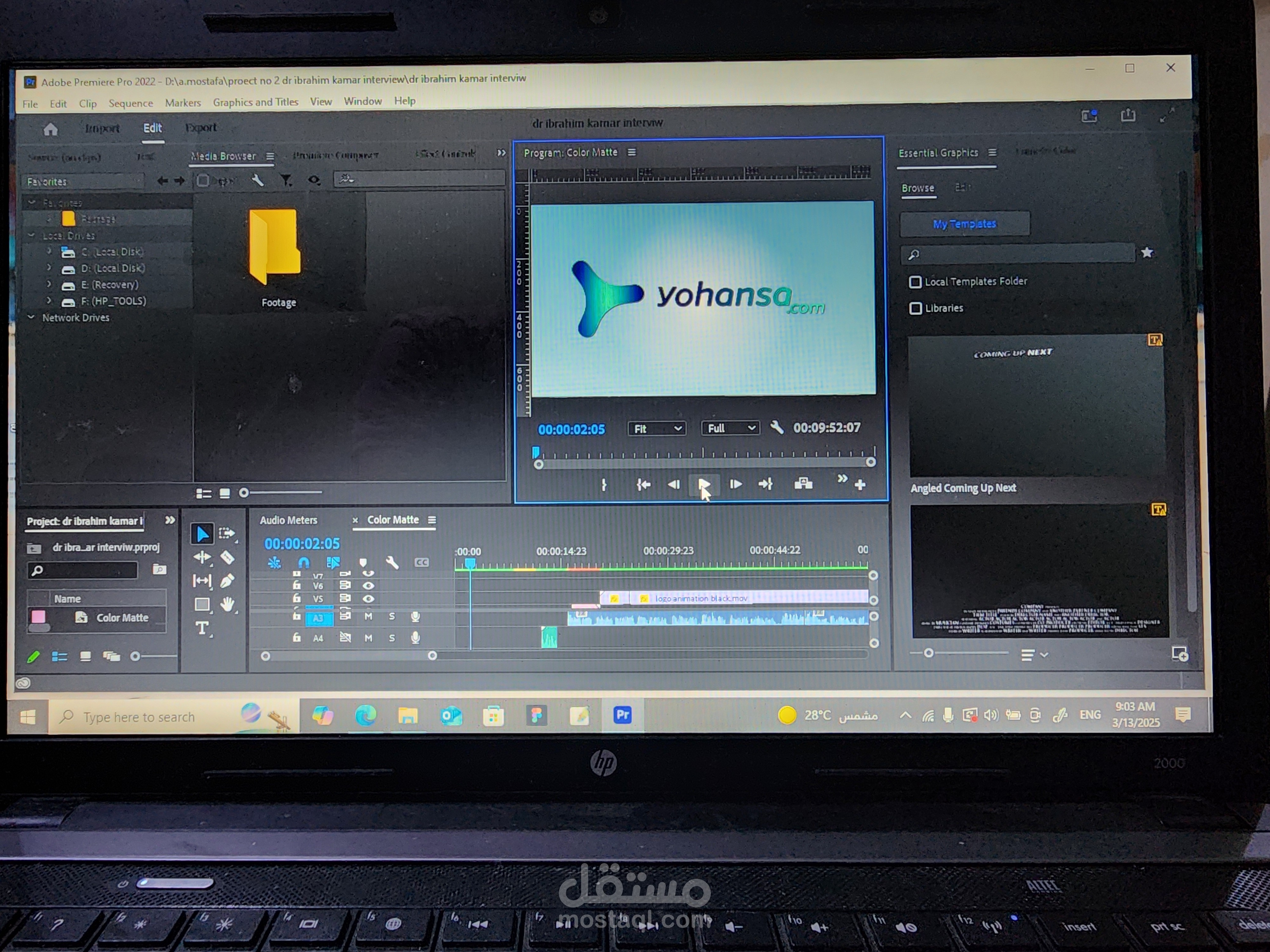Switch Project panel to Freeform View
The image size is (1270, 952).
click(111, 657)
